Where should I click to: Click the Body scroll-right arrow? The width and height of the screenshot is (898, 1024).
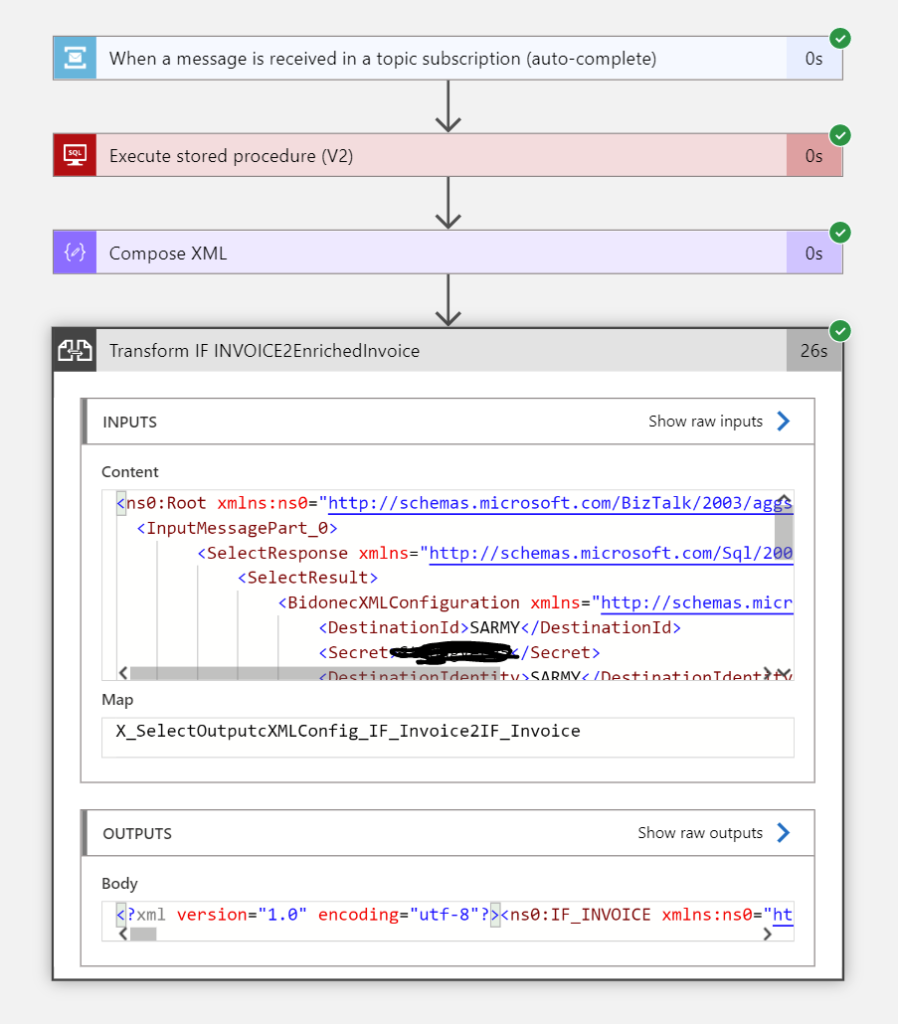767,934
